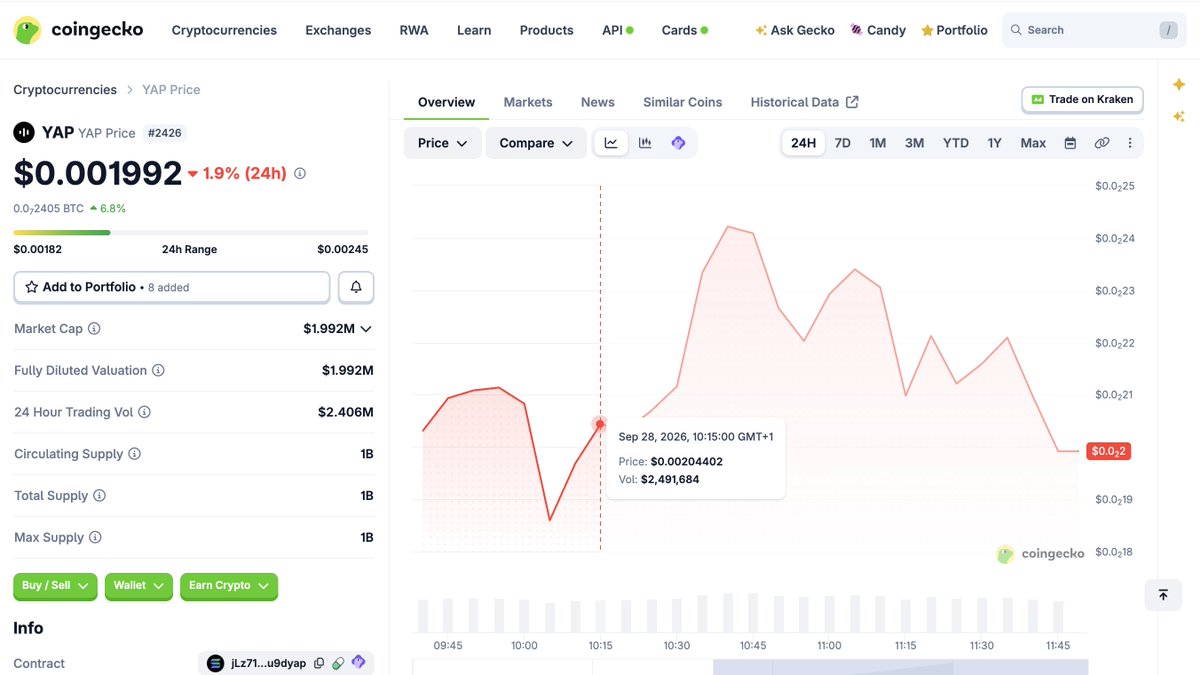The height and width of the screenshot is (675, 1200).
Task: Select the Max time range
Action: pos(1033,143)
